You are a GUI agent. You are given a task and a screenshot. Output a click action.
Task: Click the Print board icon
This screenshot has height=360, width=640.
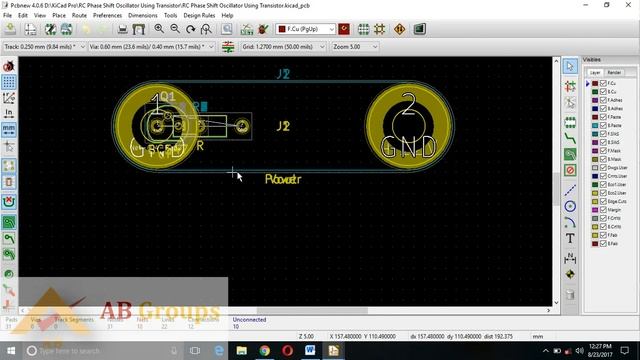coord(122,29)
